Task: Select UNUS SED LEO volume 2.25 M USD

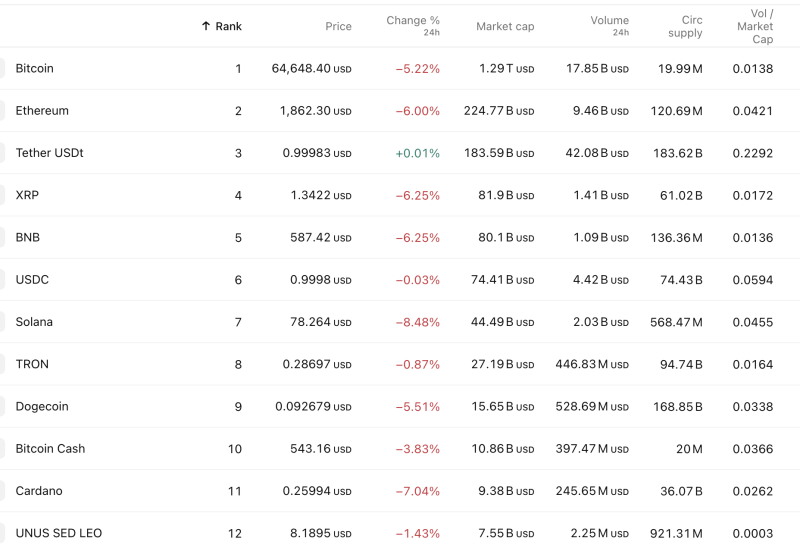Action: tap(599, 534)
